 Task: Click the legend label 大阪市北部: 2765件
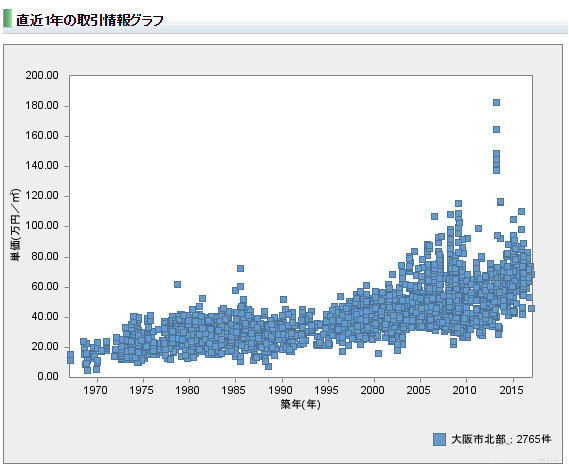501,439
